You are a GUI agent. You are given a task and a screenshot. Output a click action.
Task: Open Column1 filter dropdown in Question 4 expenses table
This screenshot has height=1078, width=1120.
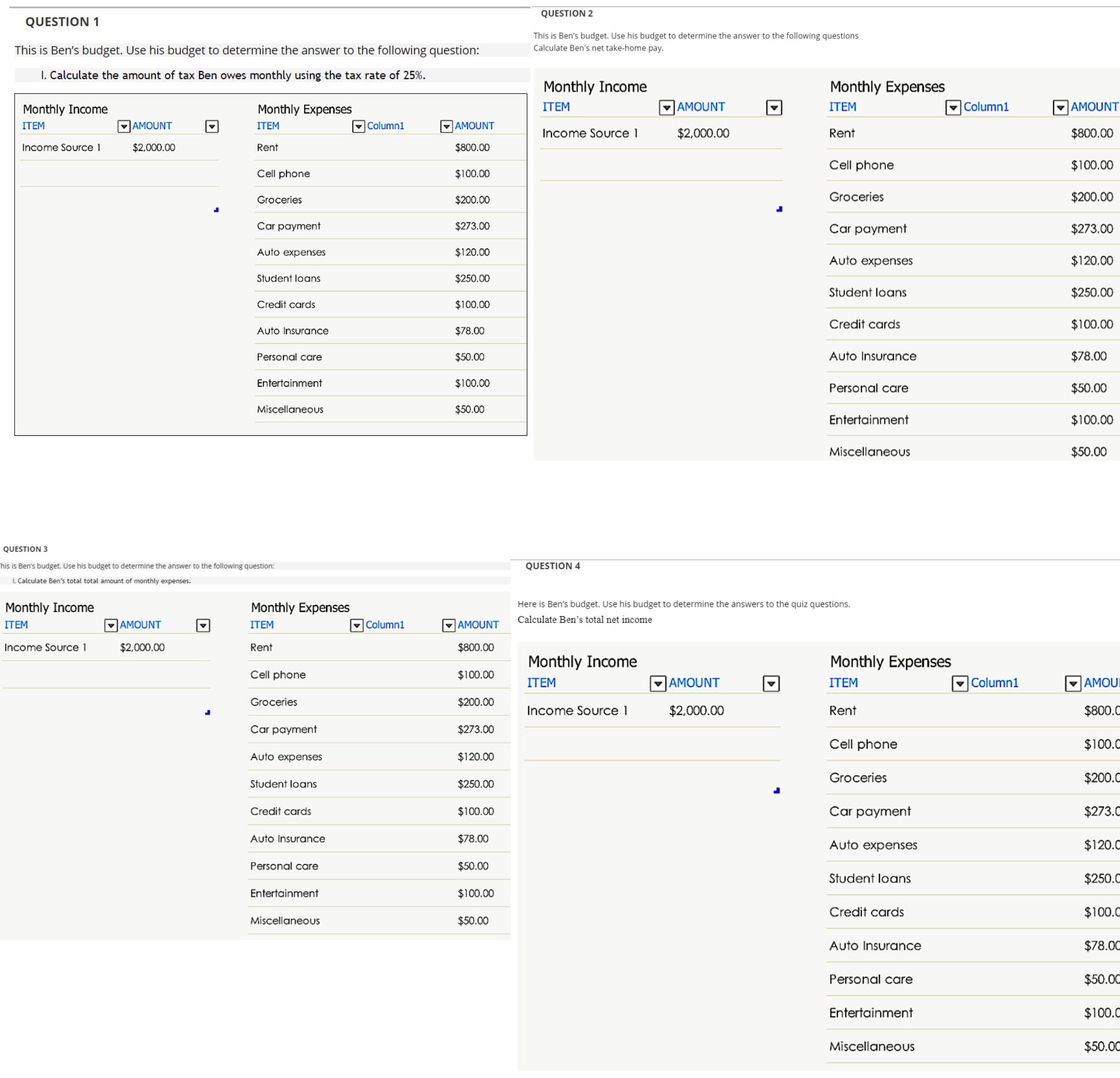coord(1072,683)
